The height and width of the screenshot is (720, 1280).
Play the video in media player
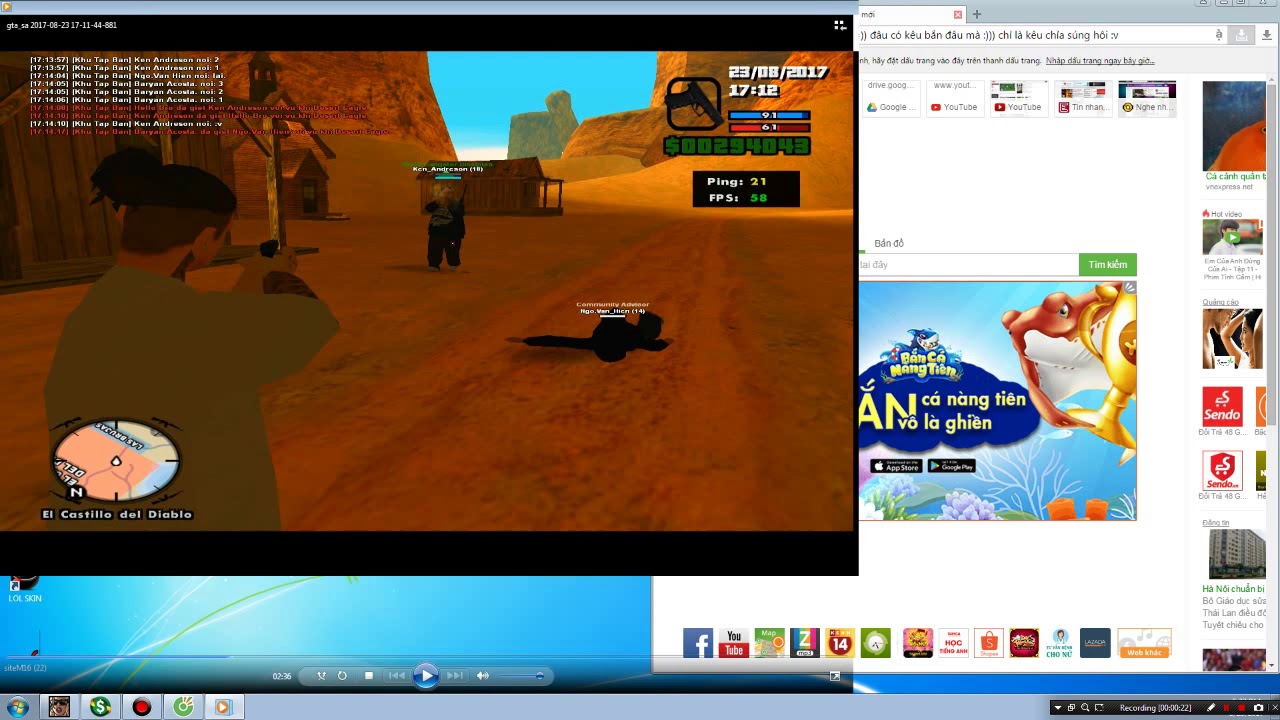click(x=426, y=676)
